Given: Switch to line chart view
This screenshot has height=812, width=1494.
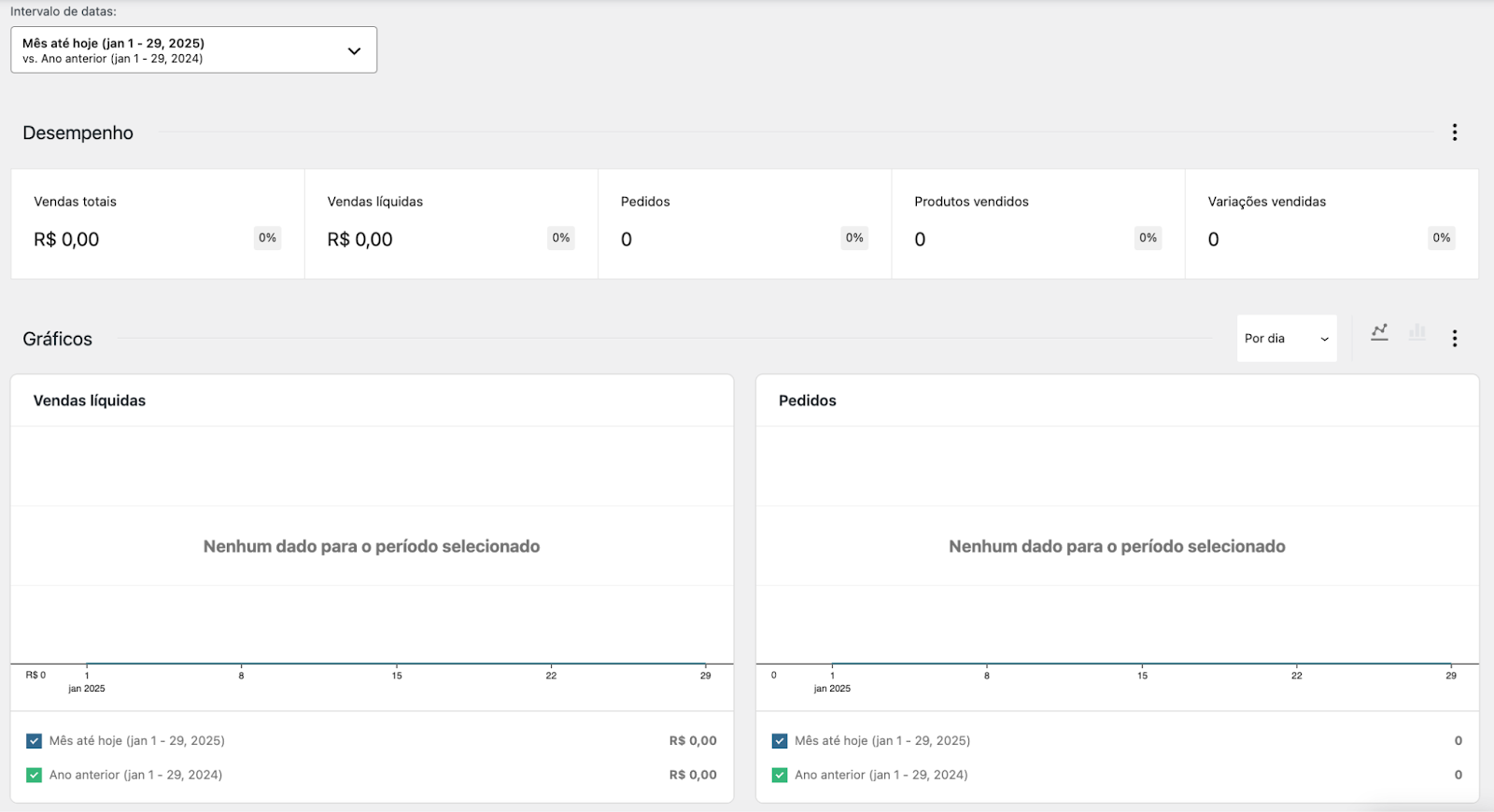Looking at the screenshot, I should click(1379, 332).
